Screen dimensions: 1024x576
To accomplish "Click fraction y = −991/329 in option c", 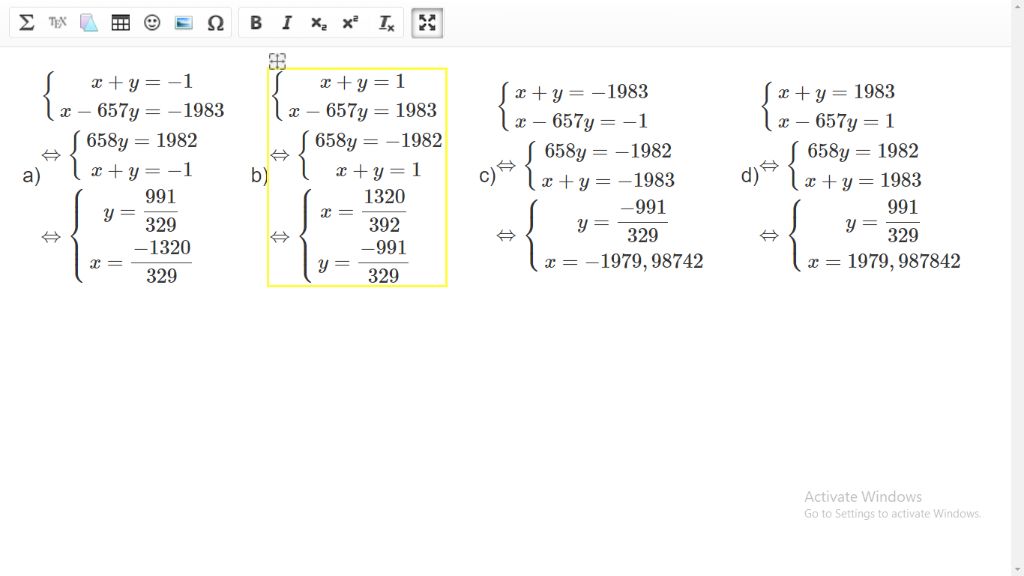I will 622,221.
